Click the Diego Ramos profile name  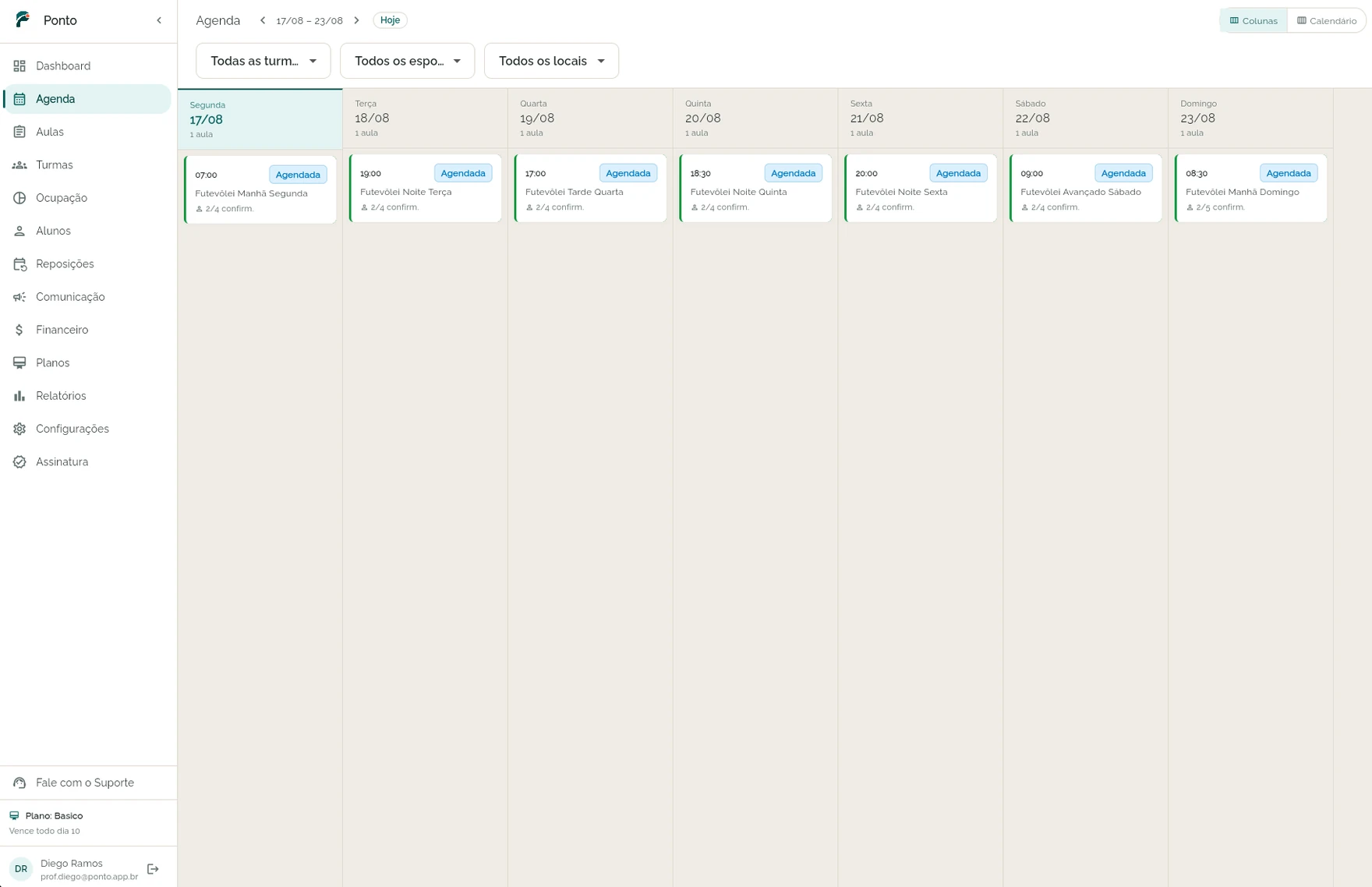[72, 864]
